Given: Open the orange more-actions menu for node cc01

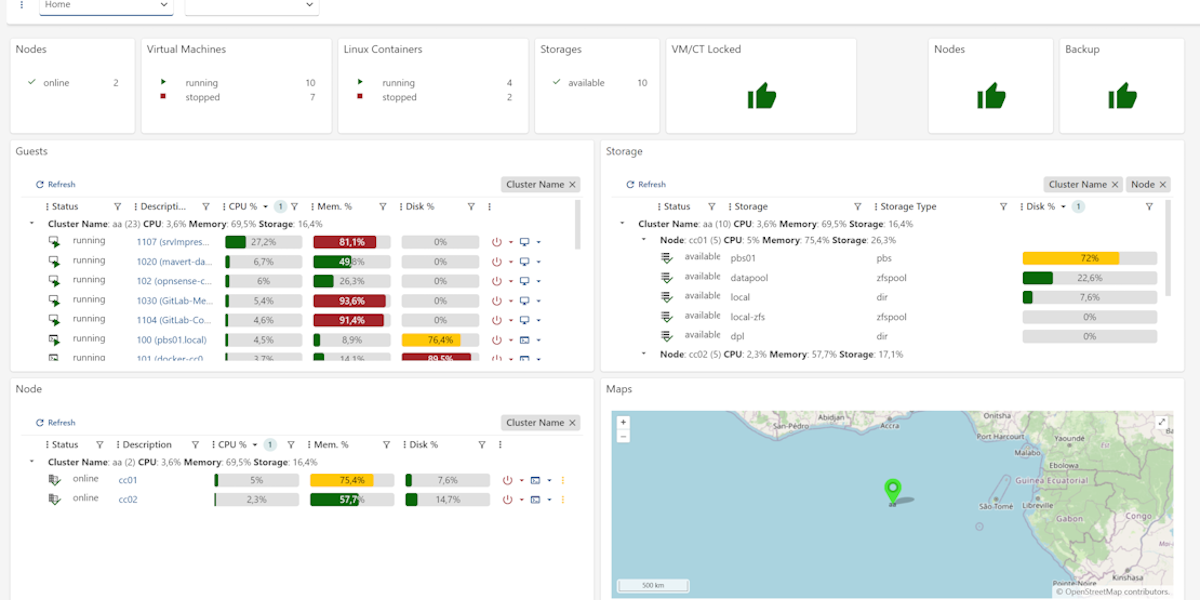Looking at the screenshot, I should coord(563,481).
